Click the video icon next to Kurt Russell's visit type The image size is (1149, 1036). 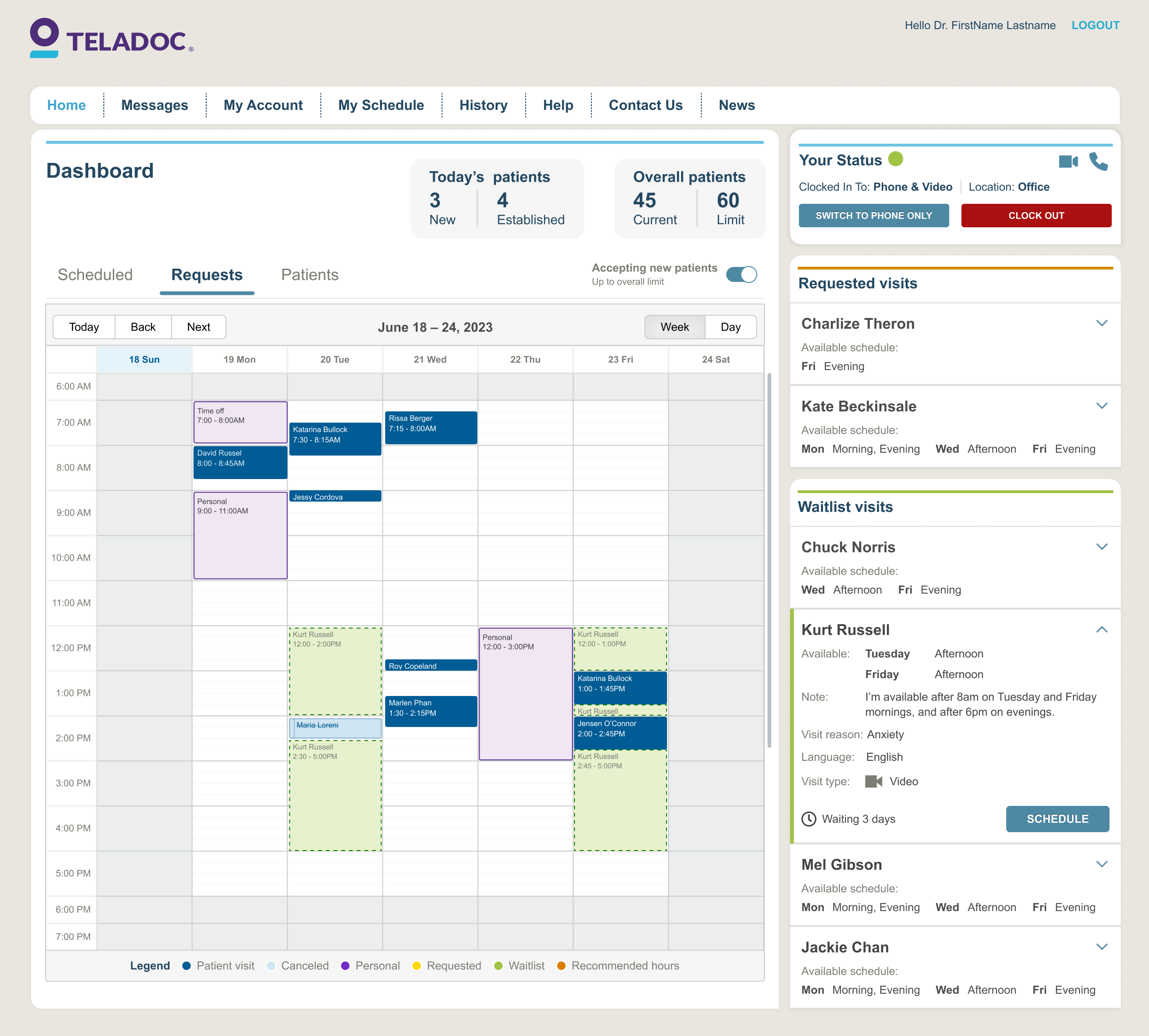(x=873, y=781)
